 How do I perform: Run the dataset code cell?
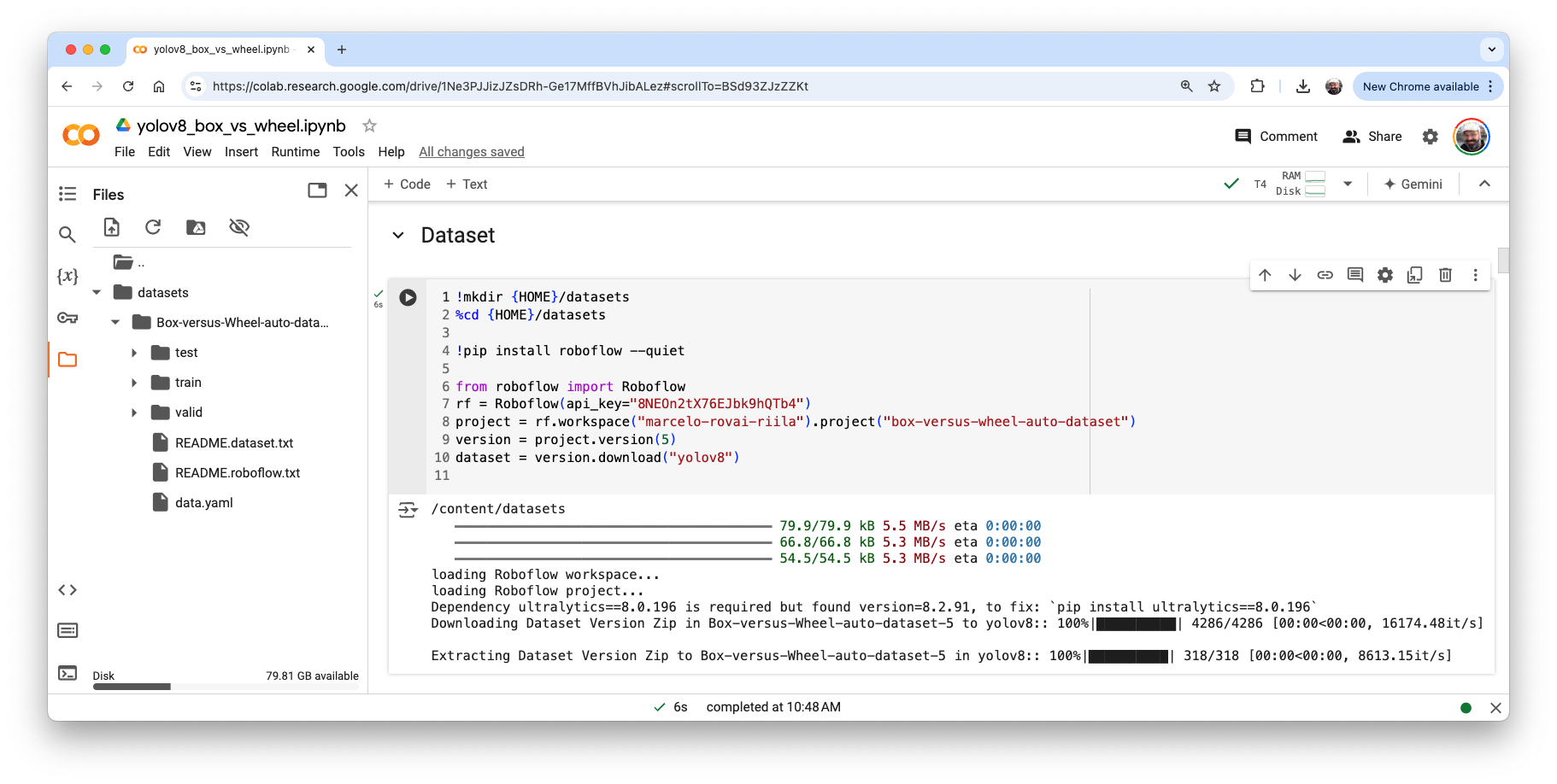408,297
